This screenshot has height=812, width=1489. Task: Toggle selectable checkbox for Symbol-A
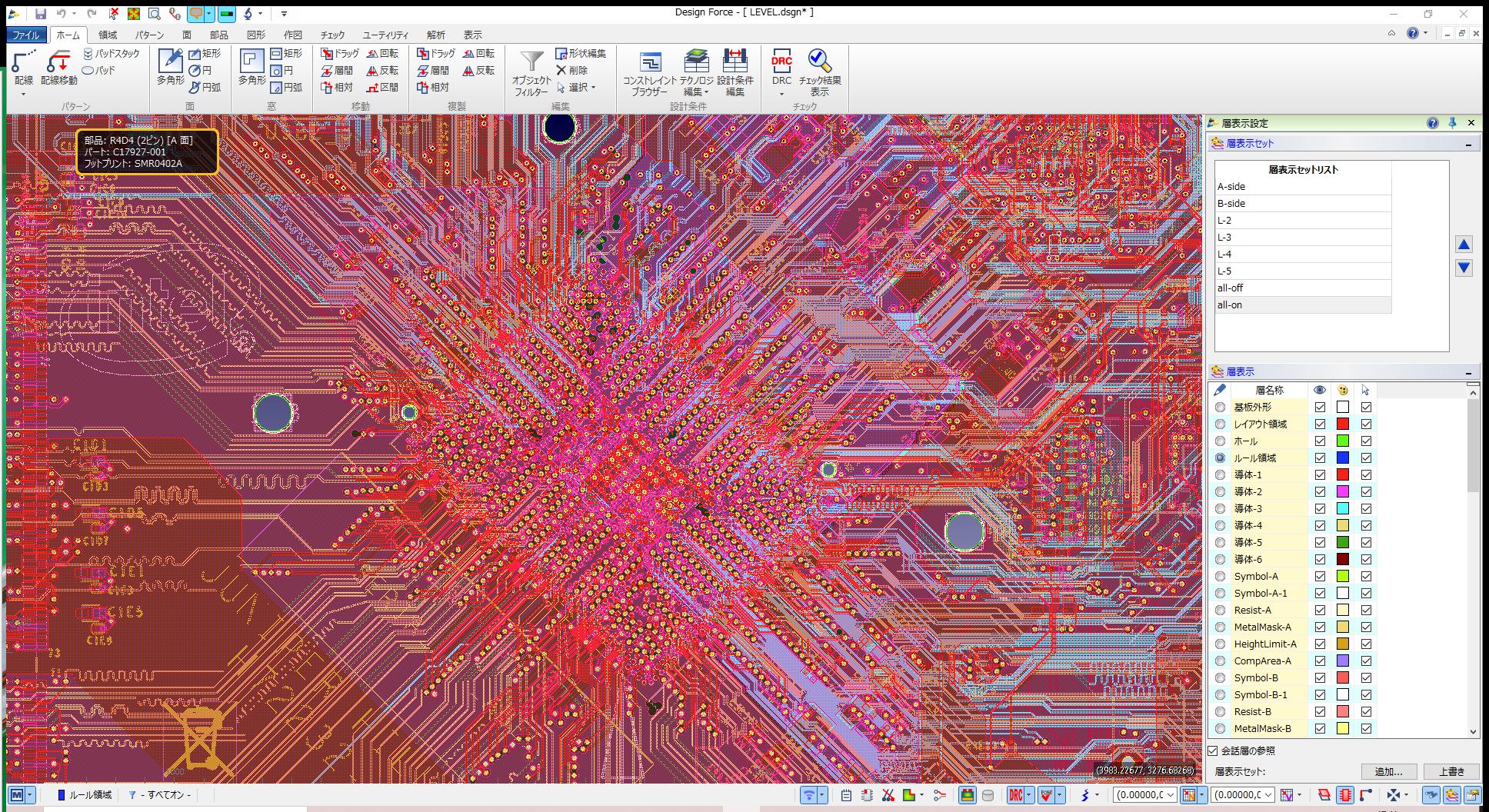1366,576
